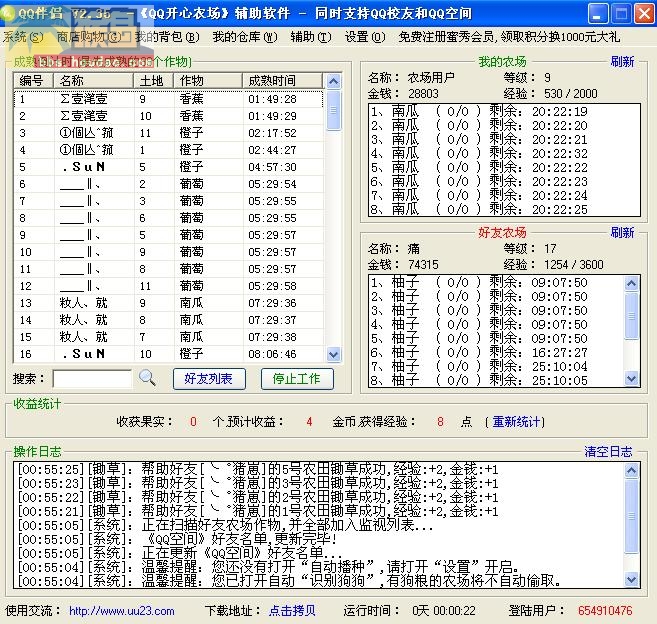657x624 pixels.
Task: Select row 2 香蕉 at 01:49:29
Action: [168, 116]
